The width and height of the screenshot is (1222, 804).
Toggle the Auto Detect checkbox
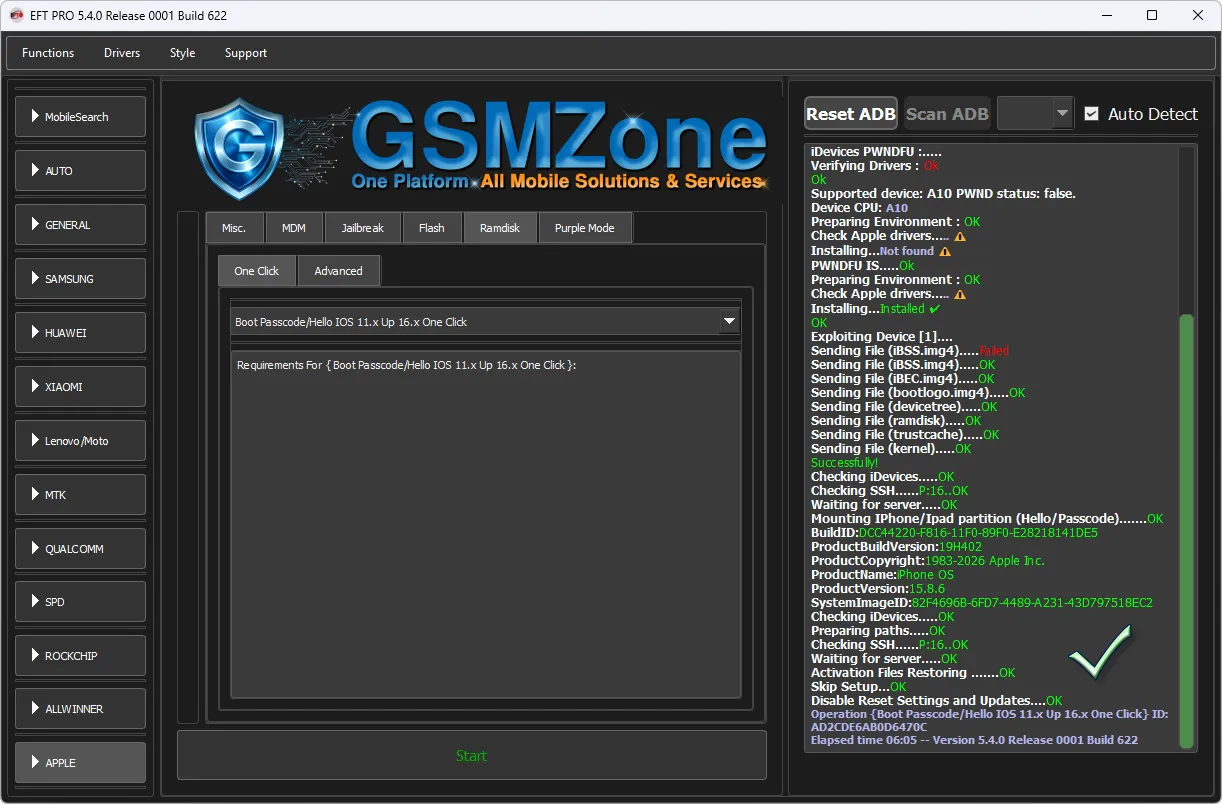coord(1091,114)
